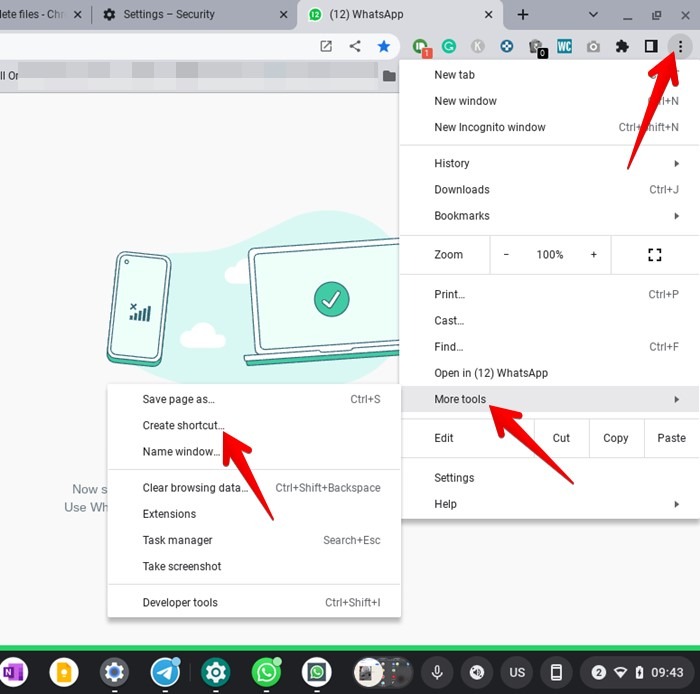The height and width of the screenshot is (694, 700).
Task: Click the green extension with red 1 badge
Action: tap(421, 47)
